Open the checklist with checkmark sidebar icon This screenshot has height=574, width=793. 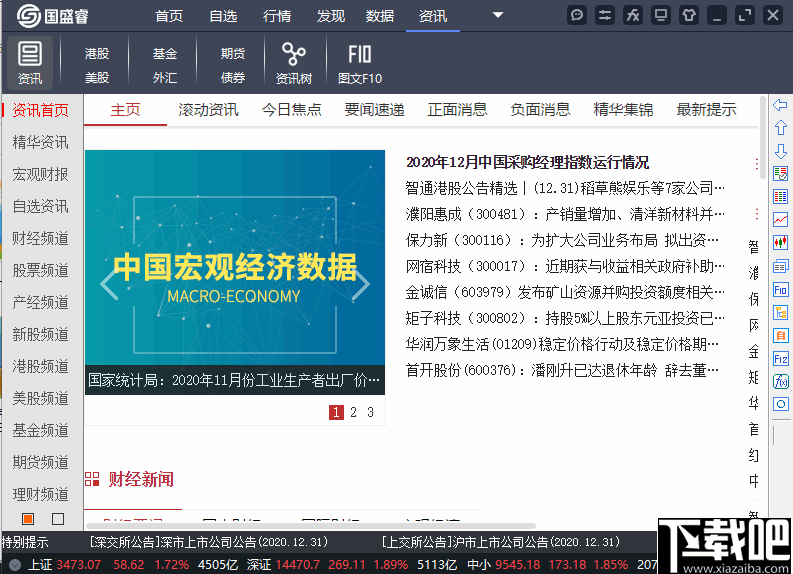[780, 173]
